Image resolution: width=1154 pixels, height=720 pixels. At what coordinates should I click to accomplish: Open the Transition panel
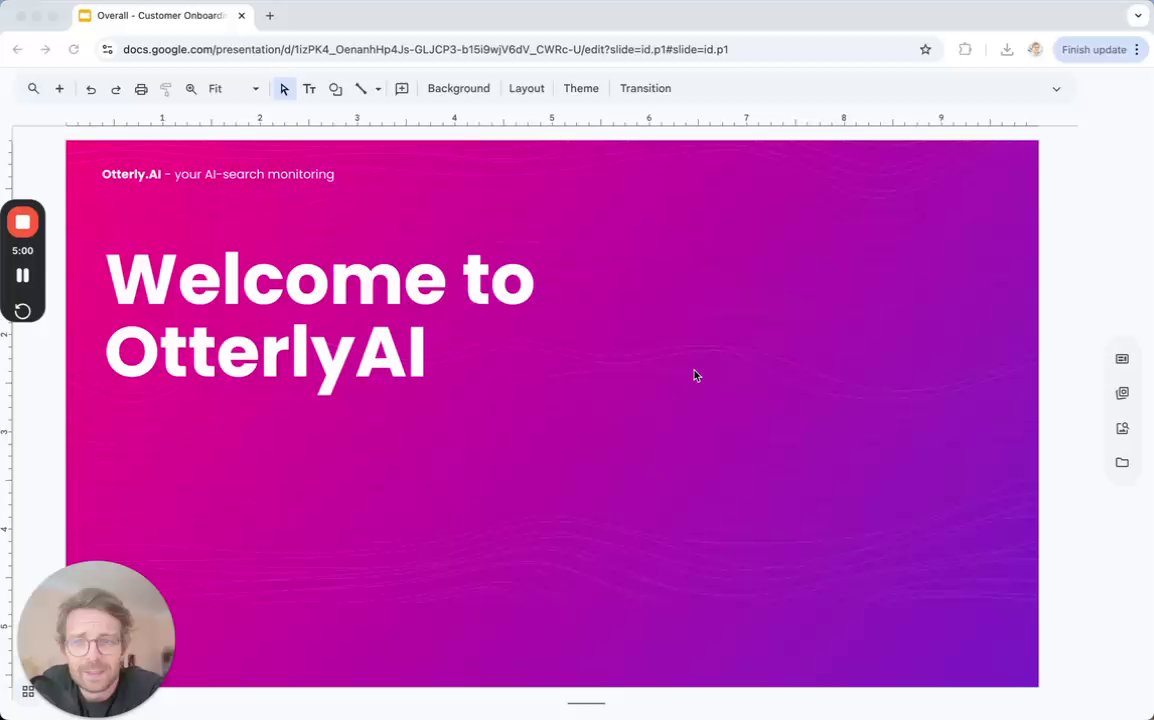click(x=645, y=88)
